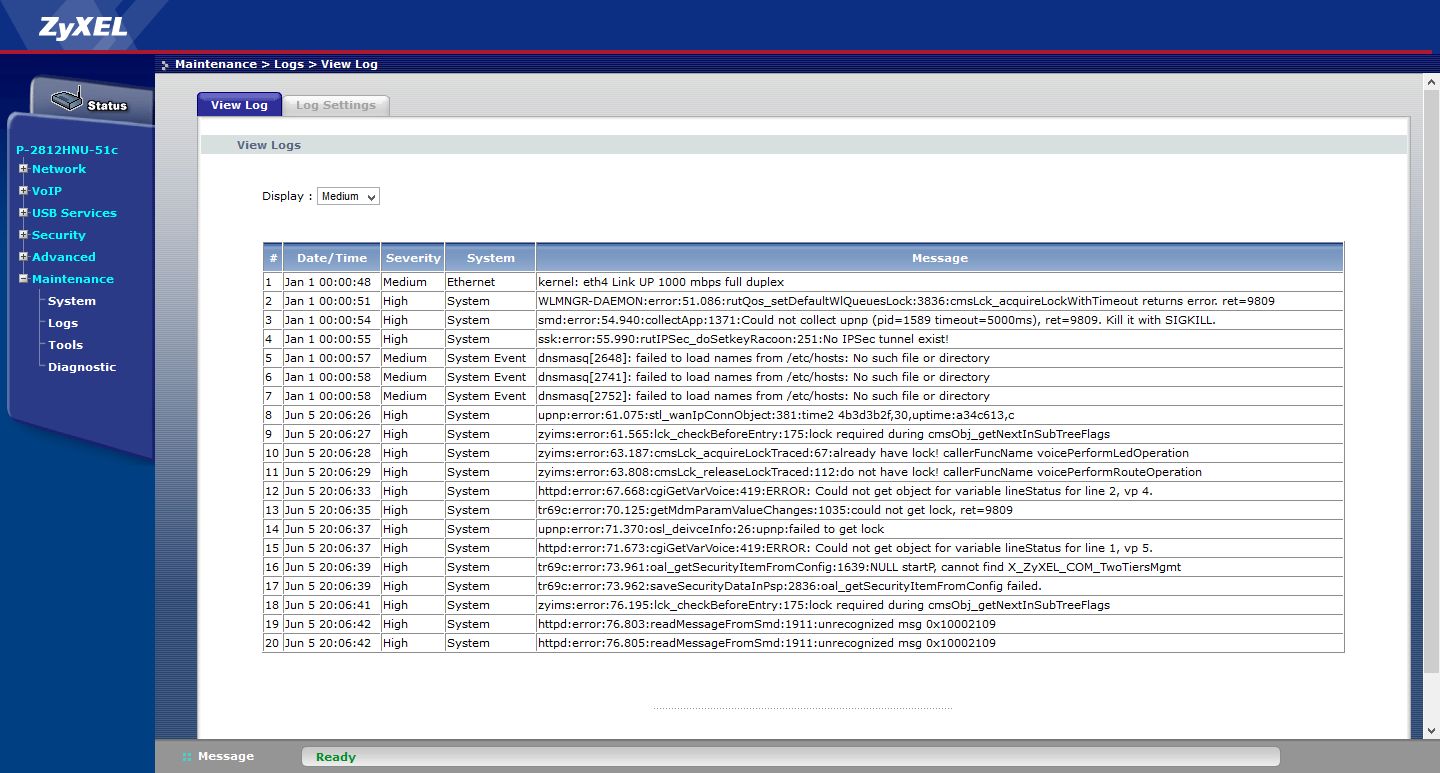
Task: Select the Maintenance section label
Action: (x=73, y=279)
